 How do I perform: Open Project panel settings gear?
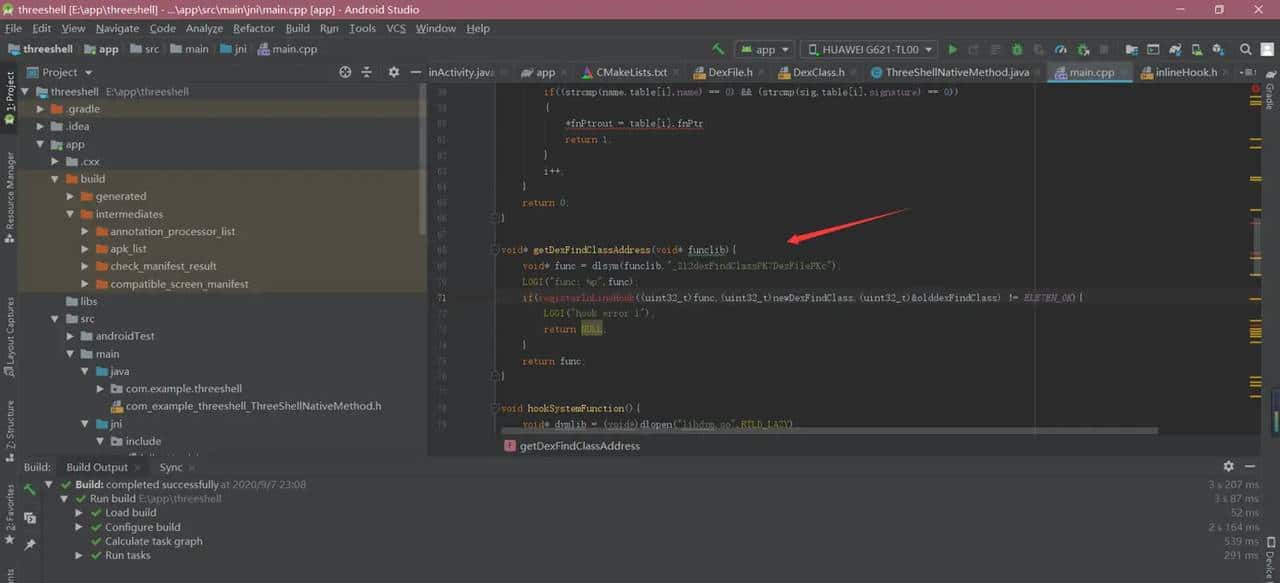393,72
